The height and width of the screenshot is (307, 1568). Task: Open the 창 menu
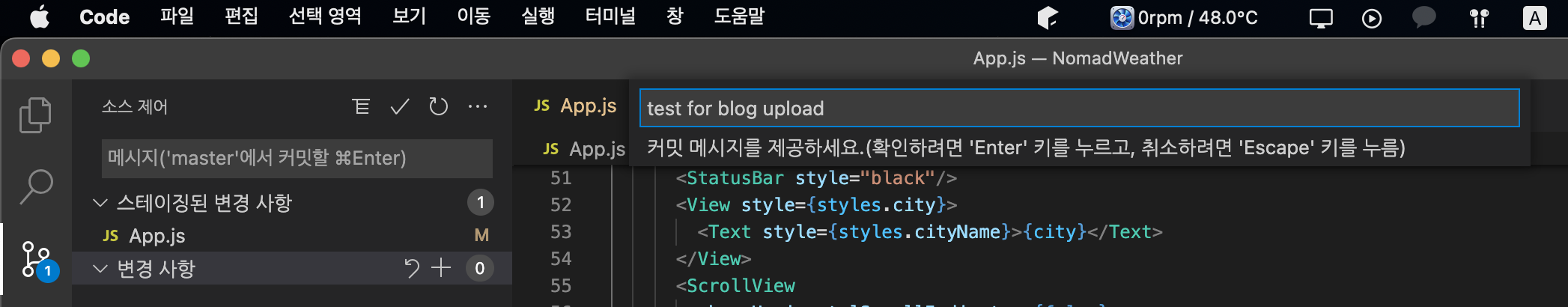[675, 16]
